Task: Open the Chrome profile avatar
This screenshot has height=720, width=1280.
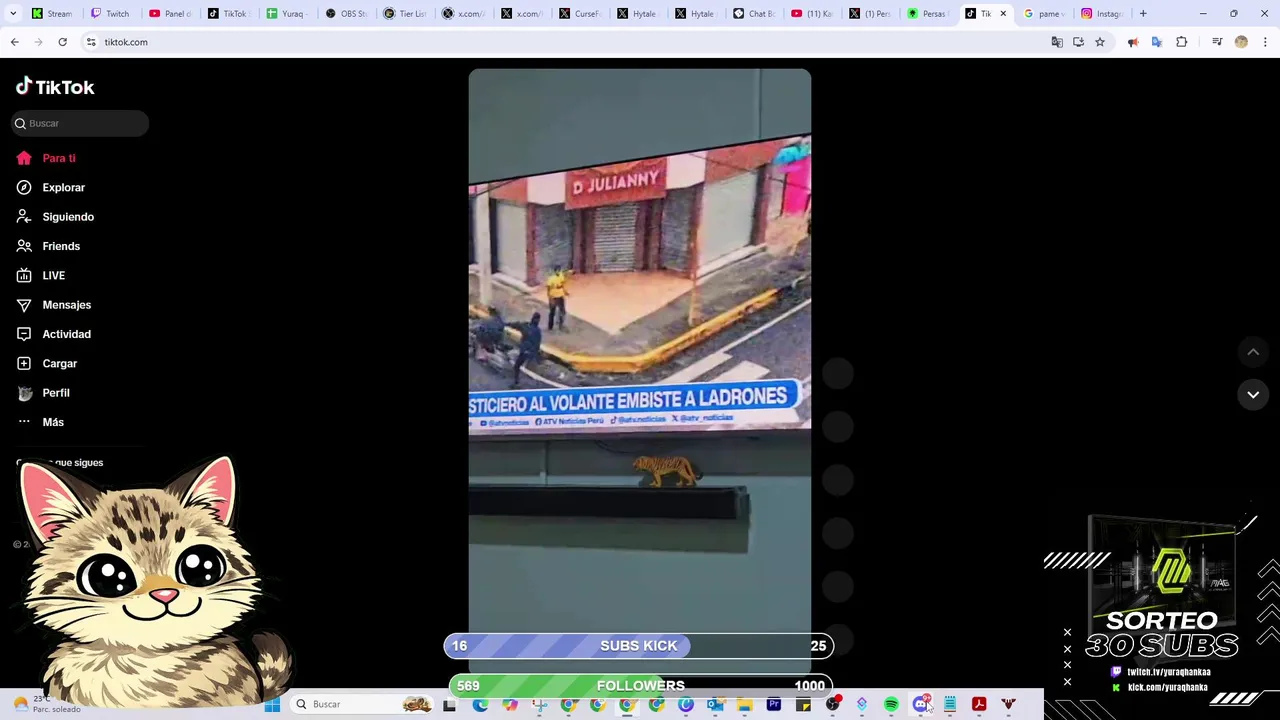Action: (1241, 42)
